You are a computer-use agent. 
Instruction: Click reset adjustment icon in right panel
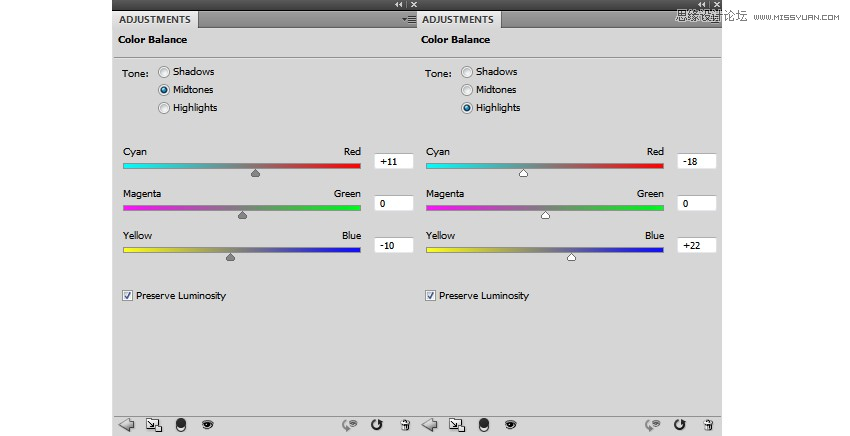tap(680, 424)
